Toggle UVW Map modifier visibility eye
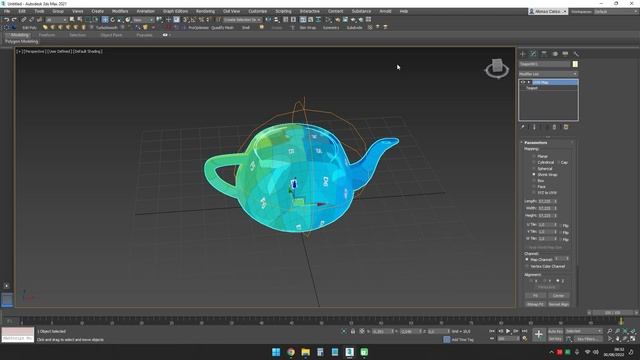Screen dimensions: 640x360 click(x=522, y=82)
